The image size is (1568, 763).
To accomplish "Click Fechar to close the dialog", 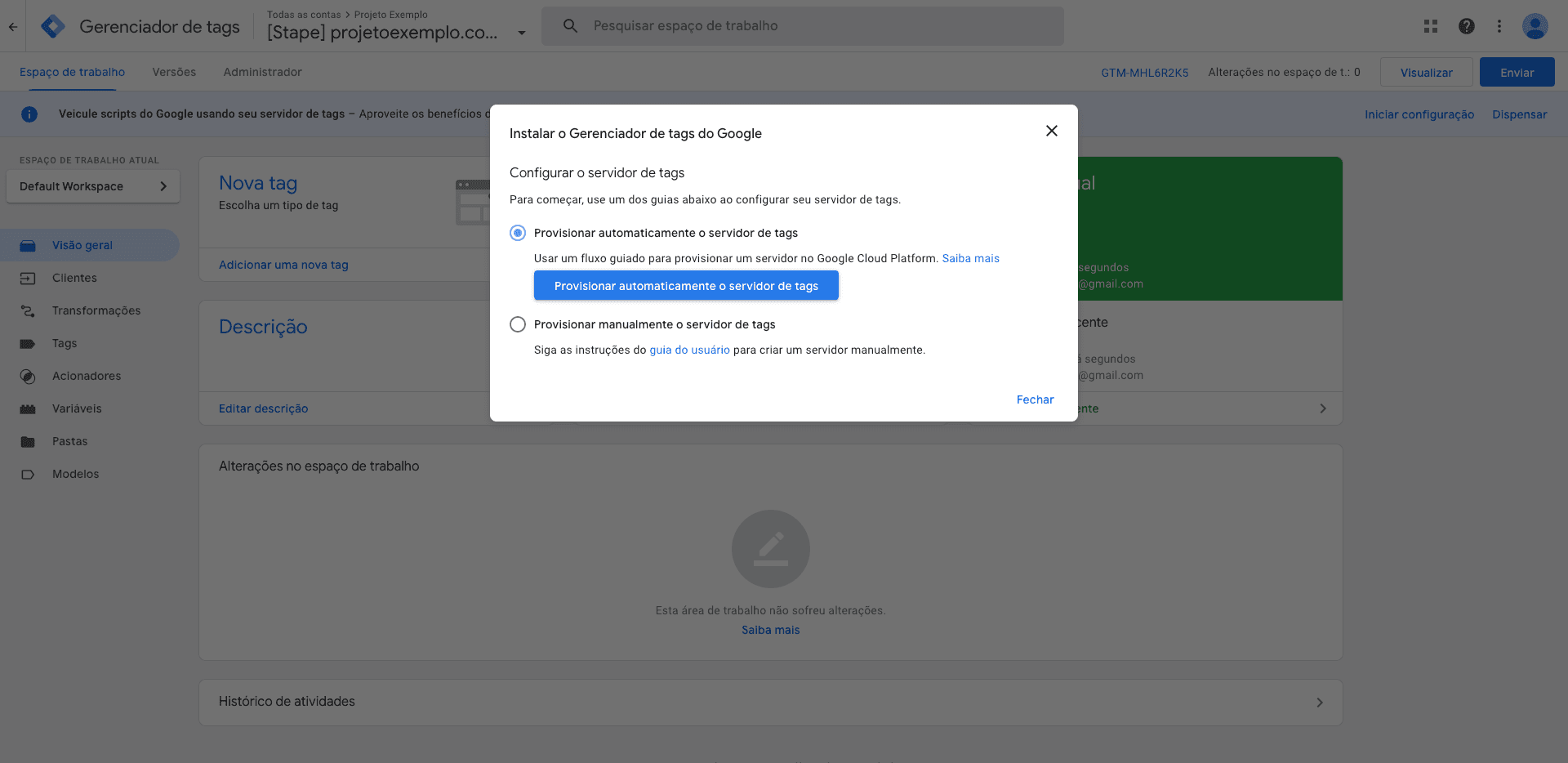I will (x=1035, y=399).
